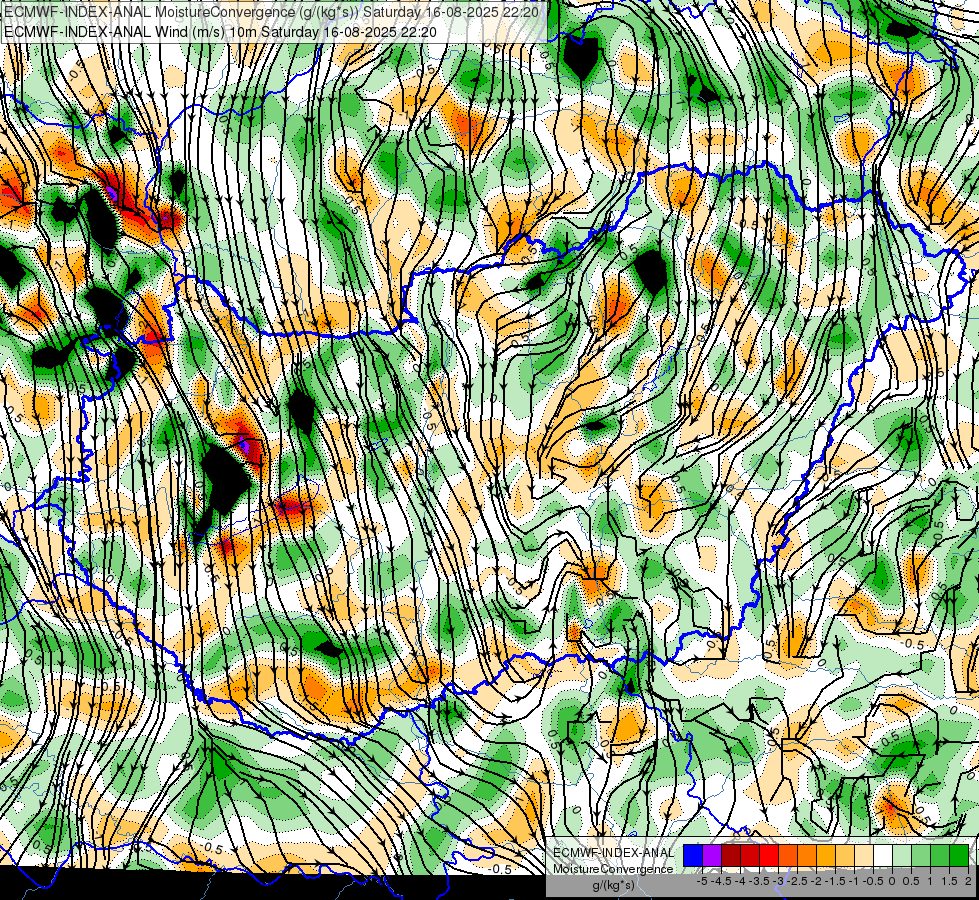Image resolution: width=979 pixels, height=900 pixels.
Task: Click the legend label MoistureConvergence
Action: (x=613, y=869)
